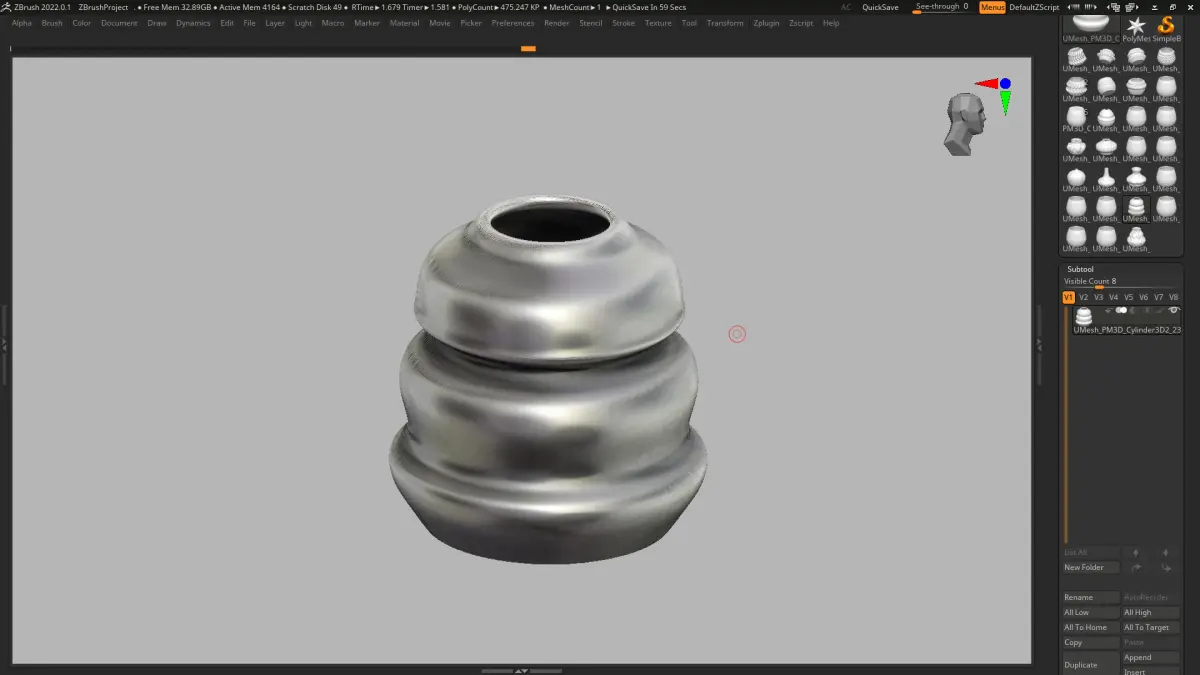
Task: Click the Duplicate subtool button
Action: 1091,665
